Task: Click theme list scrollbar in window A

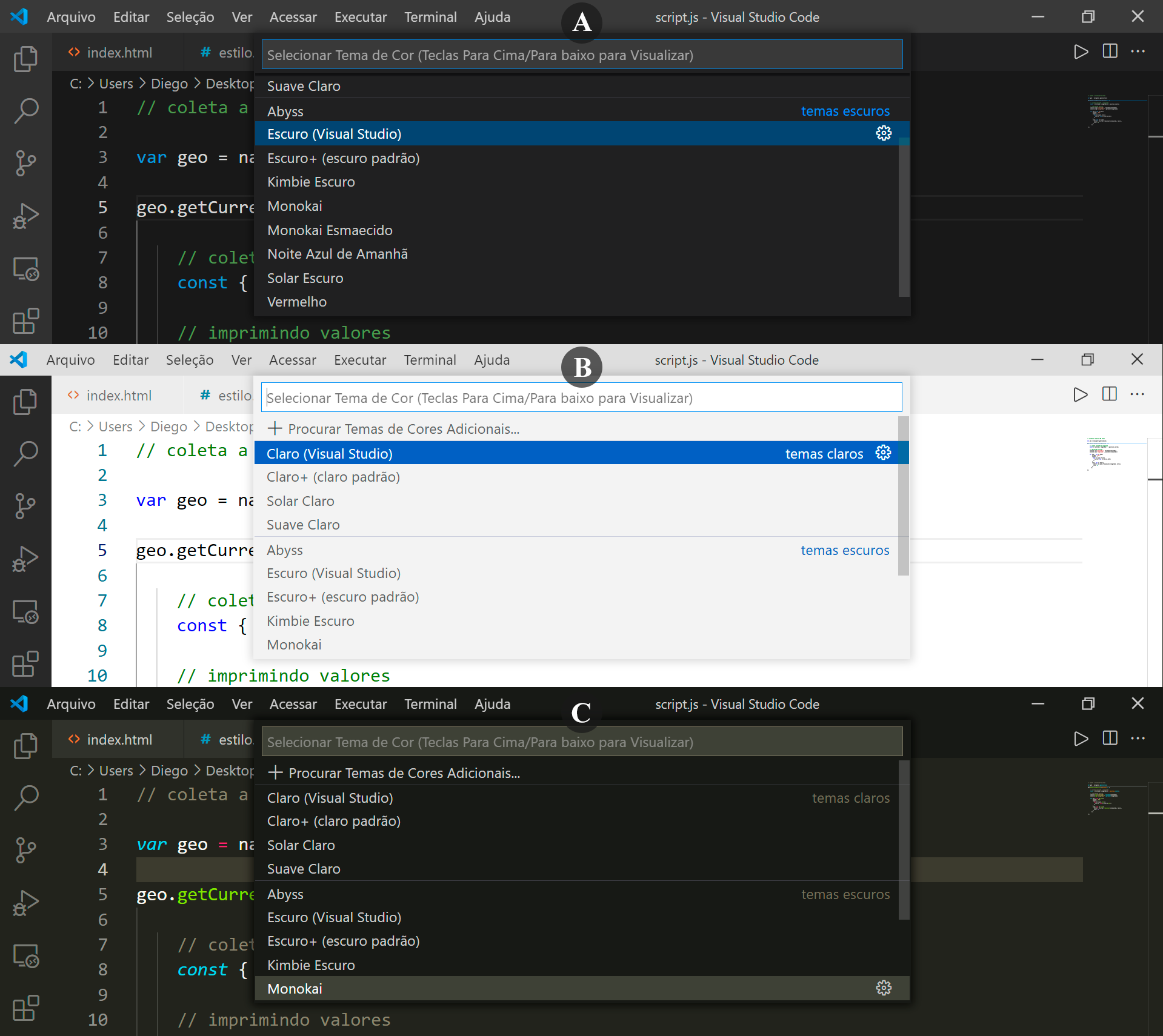Action: click(904, 218)
